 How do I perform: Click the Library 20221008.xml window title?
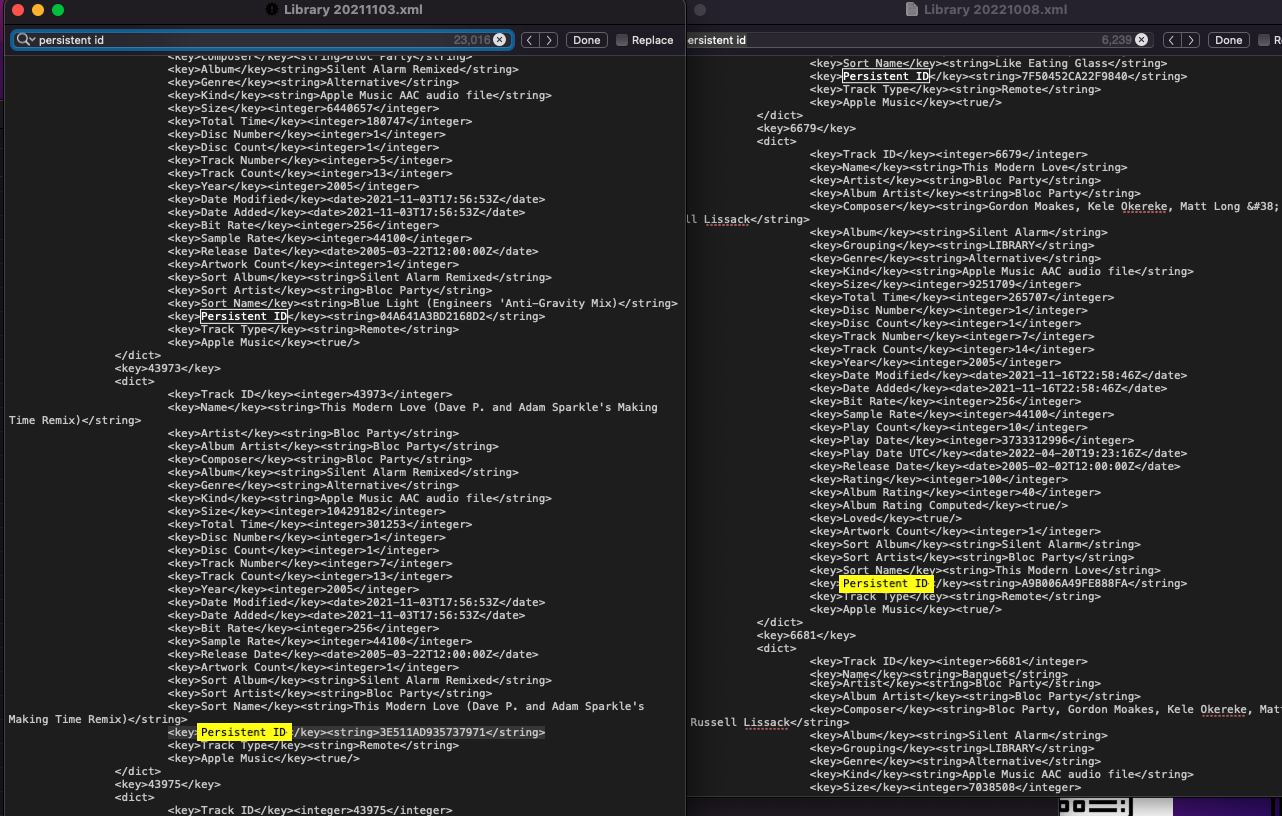pos(996,10)
